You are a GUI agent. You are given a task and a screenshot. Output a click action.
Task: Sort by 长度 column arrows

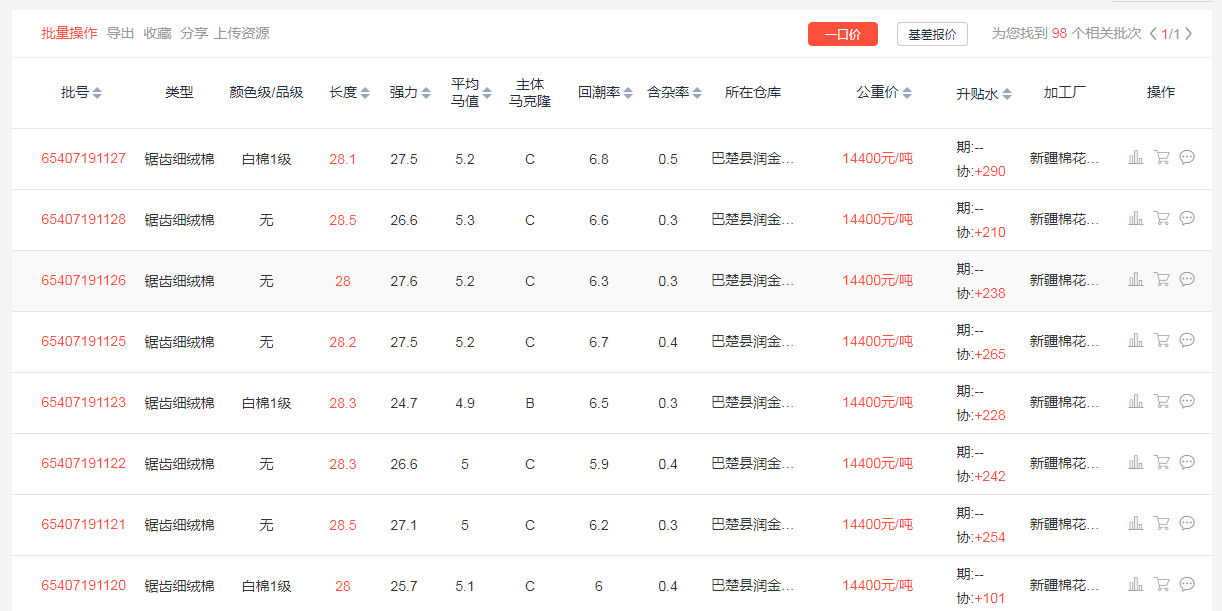[x=365, y=93]
